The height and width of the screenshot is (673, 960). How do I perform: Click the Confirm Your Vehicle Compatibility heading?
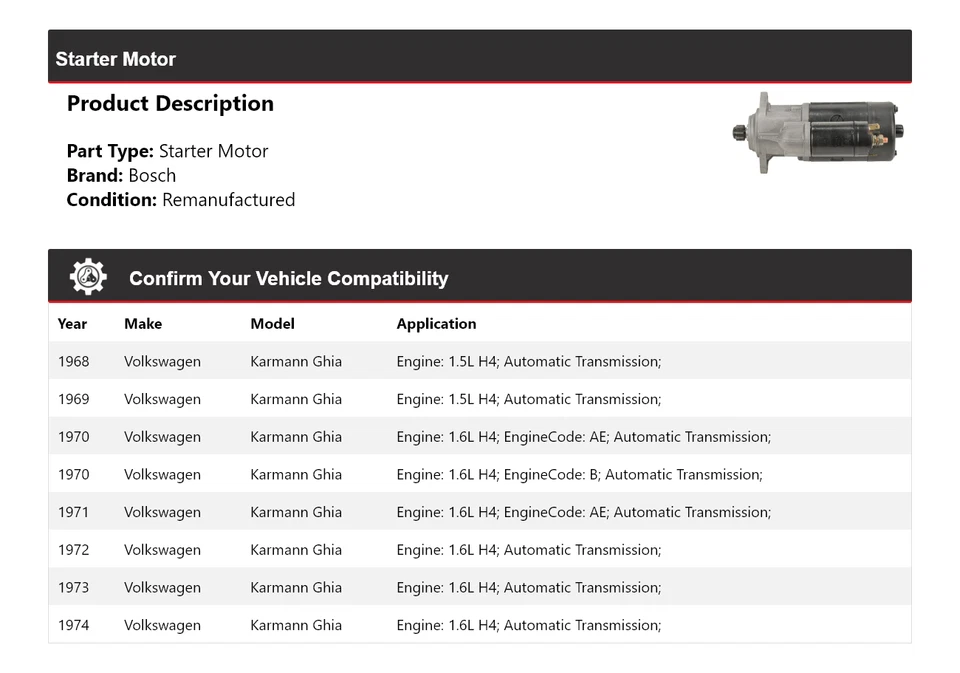tap(288, 279)
